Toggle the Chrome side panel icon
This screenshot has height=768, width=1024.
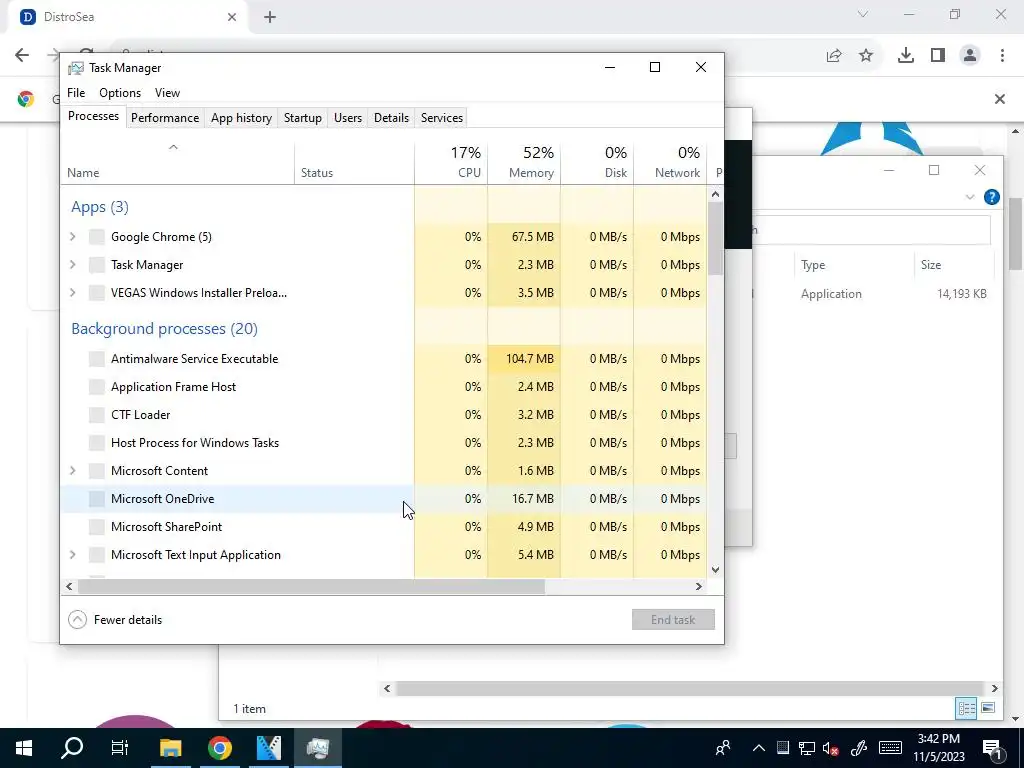pyautogui.click(x=938, y=56)
